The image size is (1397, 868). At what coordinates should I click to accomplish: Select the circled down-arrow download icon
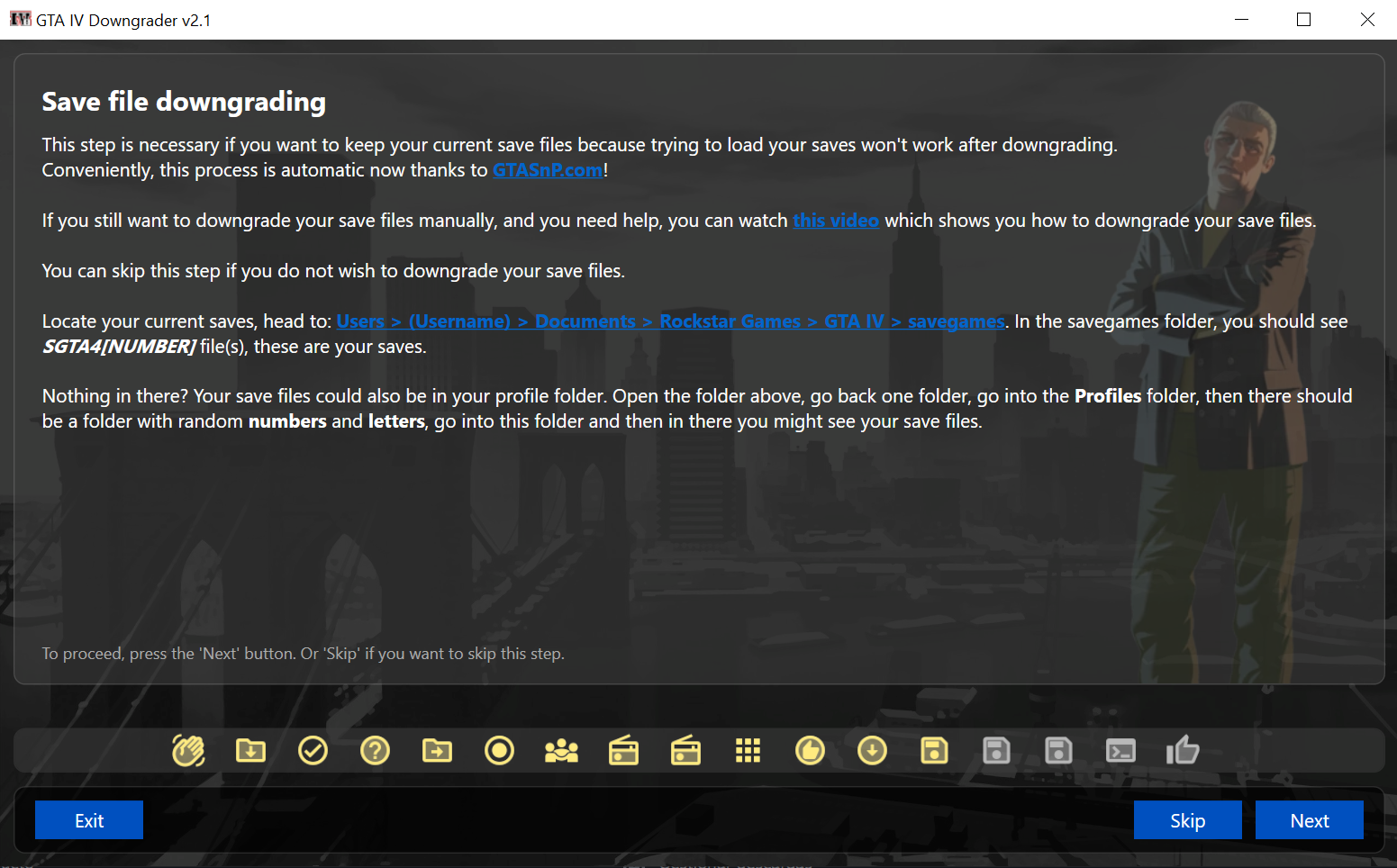coord(872,750)
